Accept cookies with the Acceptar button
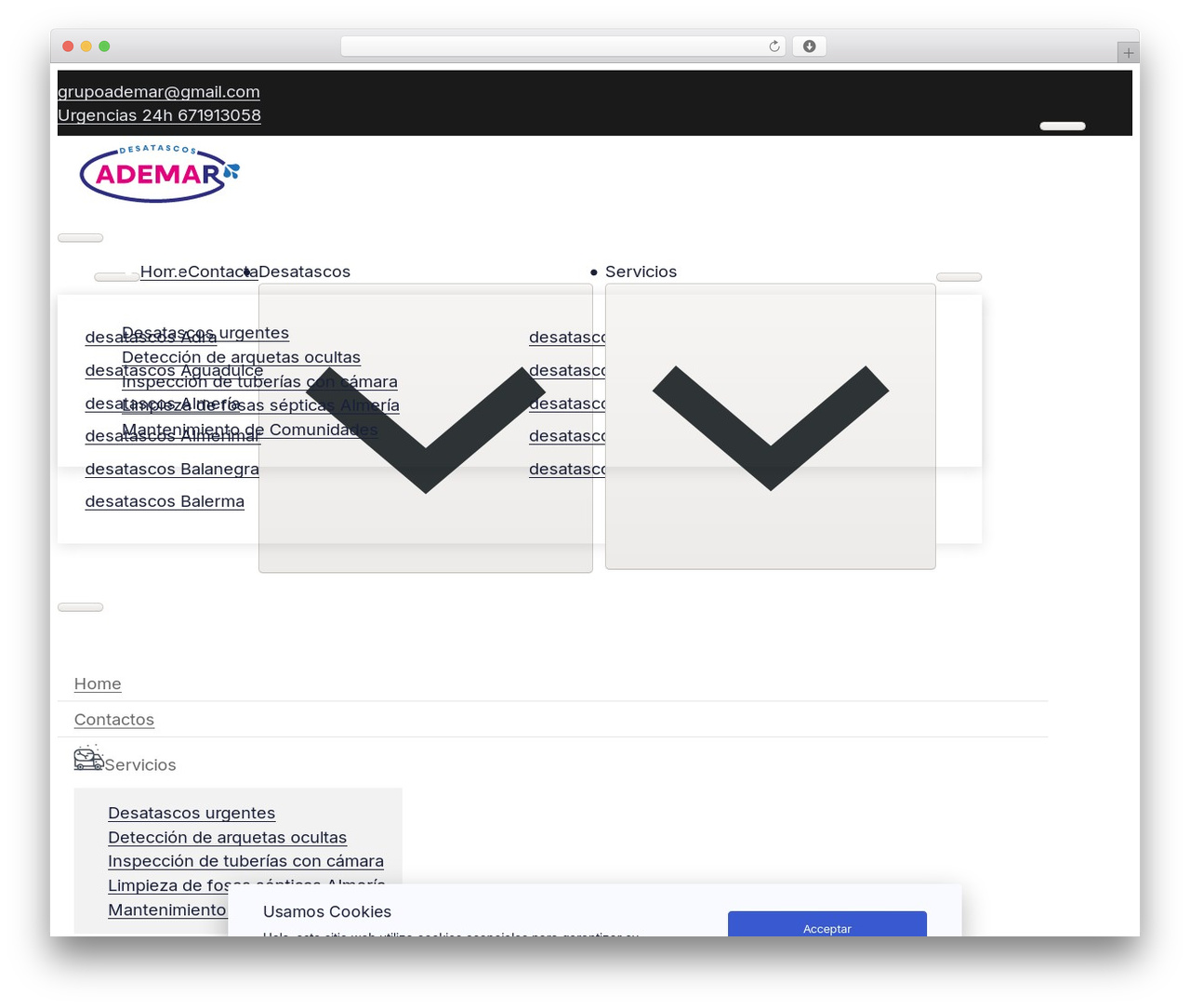 point(827,927)
